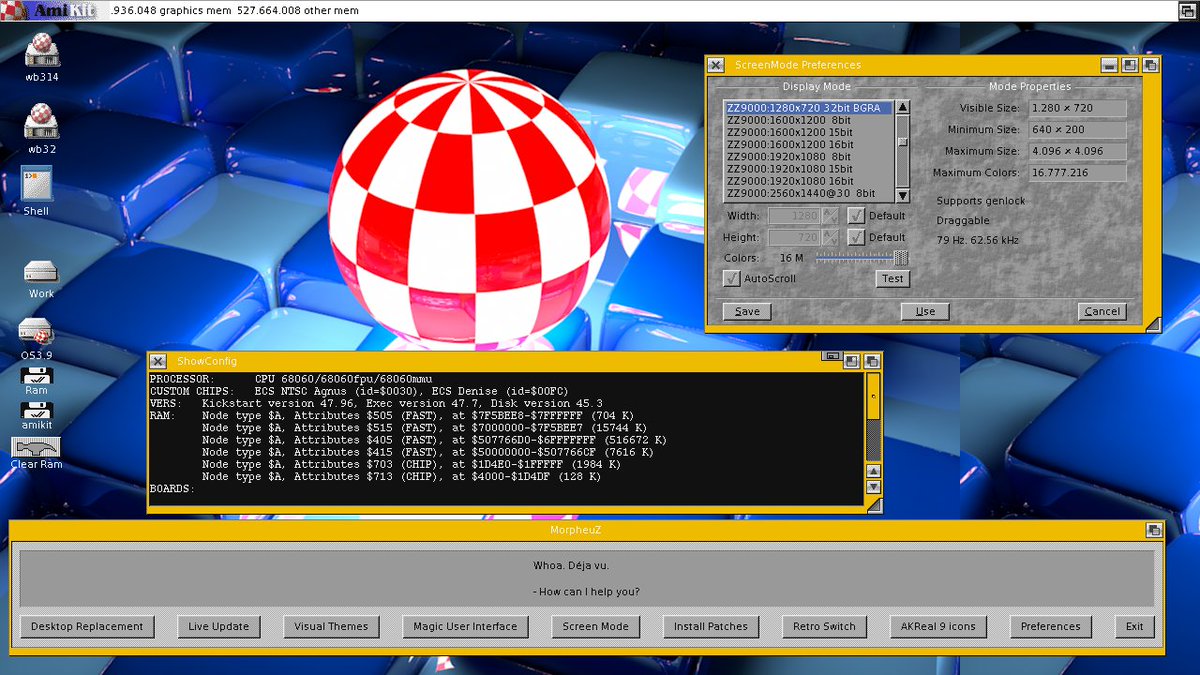Click the Clear Ram desktop icon
Image resolution: width=1200 pixels, height=675 pixels.
coord(36,447)
